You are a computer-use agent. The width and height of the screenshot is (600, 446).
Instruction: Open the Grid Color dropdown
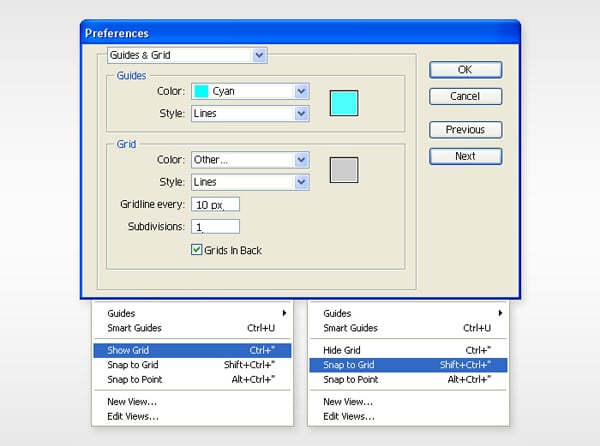pos(301,160)
